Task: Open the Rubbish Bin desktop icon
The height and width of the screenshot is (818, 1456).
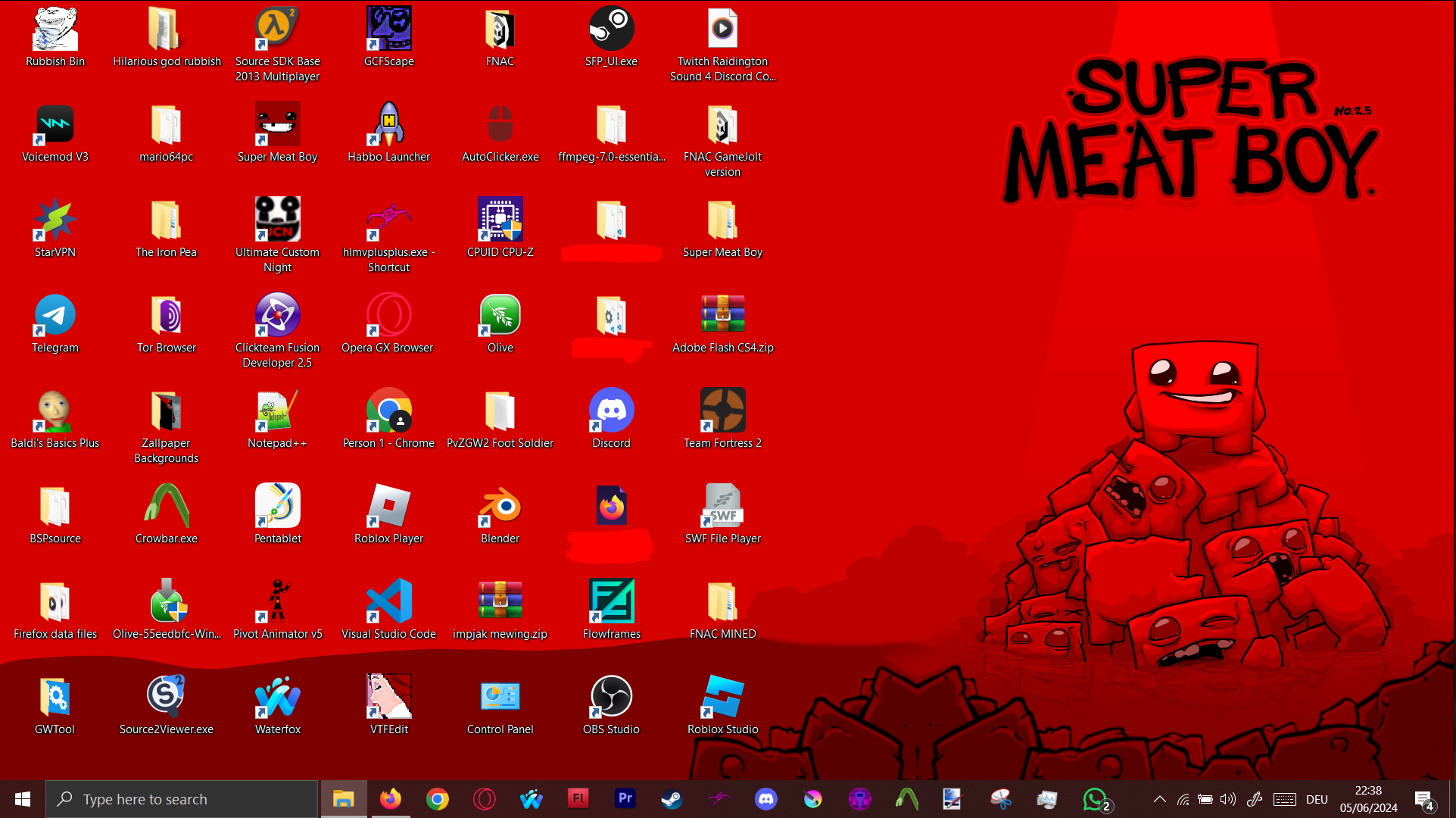Action: click(55, 30)
